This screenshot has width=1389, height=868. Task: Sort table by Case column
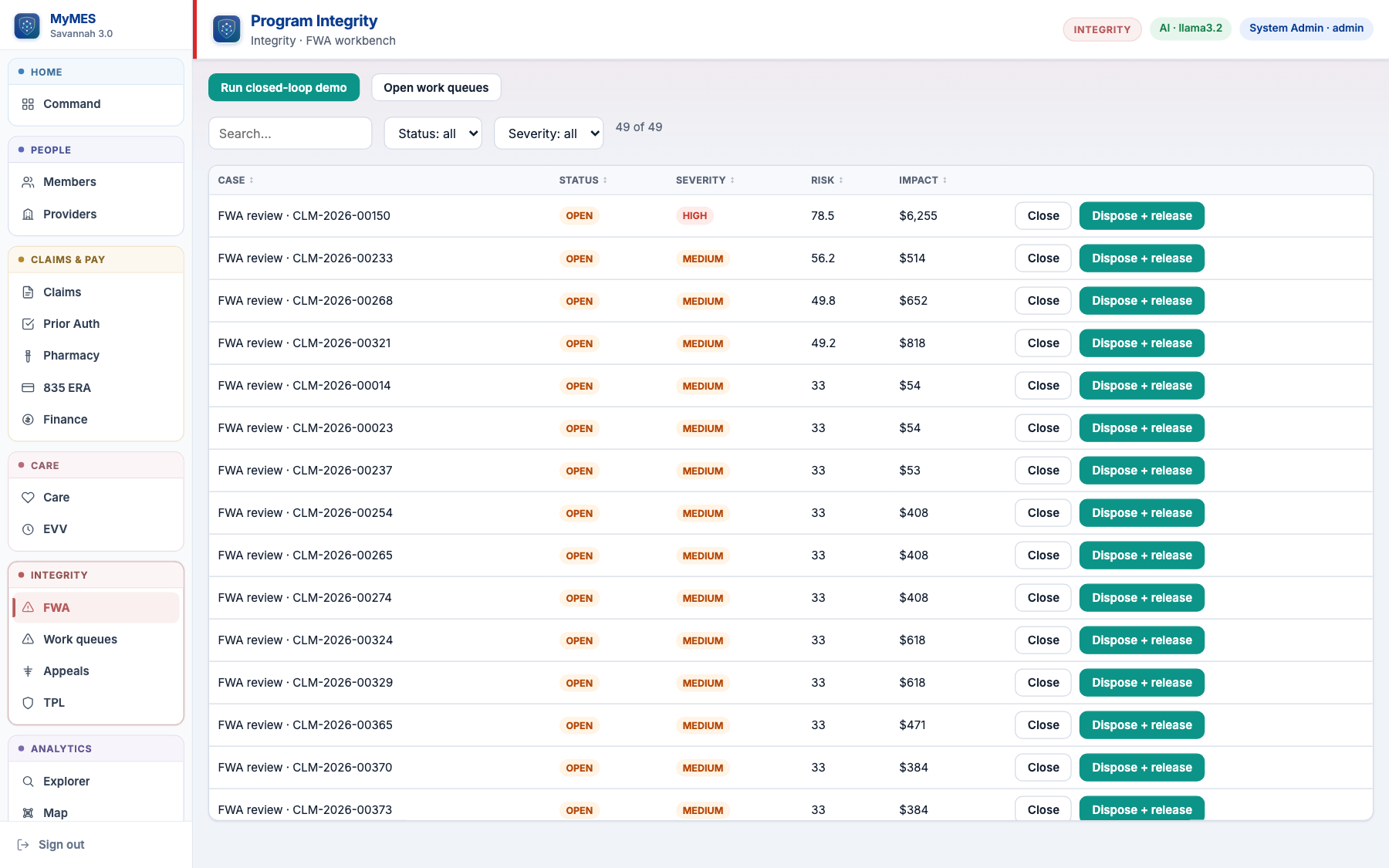click(x=235, y=181)
